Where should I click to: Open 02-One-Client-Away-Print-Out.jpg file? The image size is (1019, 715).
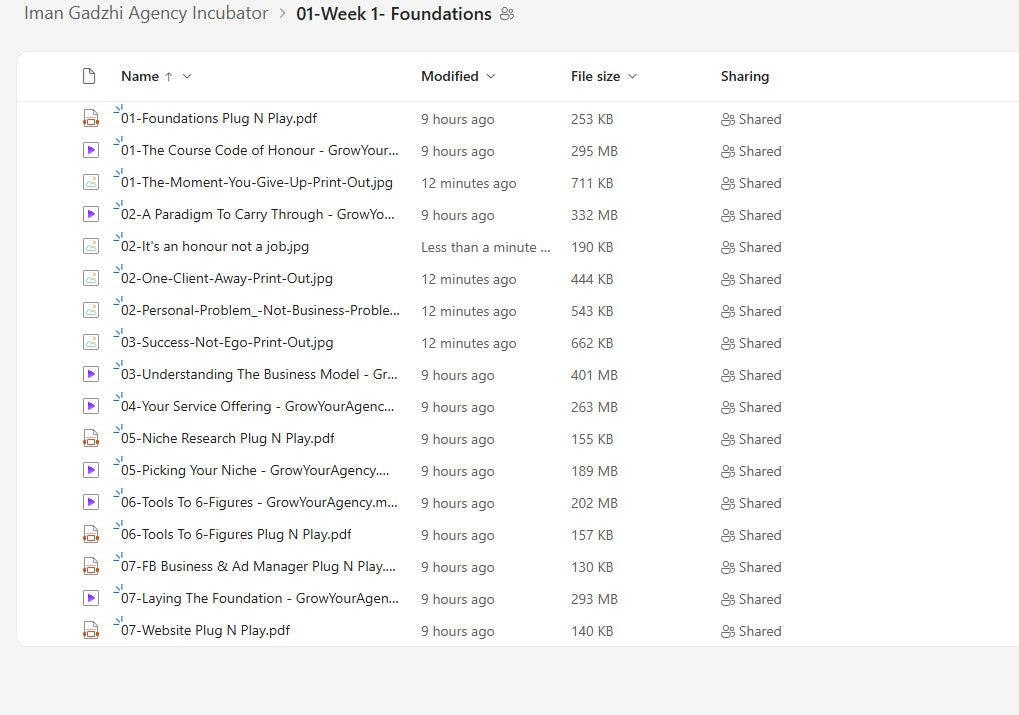pyautogui.click(x=227, y=279)
